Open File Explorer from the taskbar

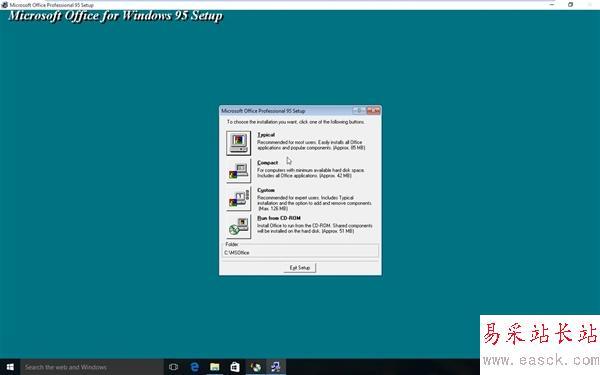(215, 367)
